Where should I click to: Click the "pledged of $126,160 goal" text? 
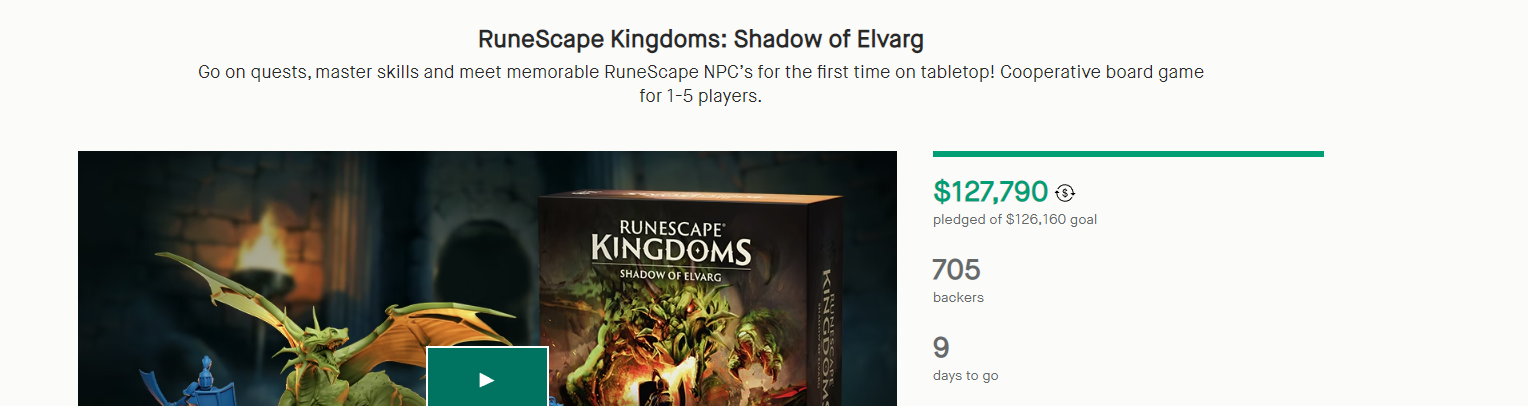1014,220
